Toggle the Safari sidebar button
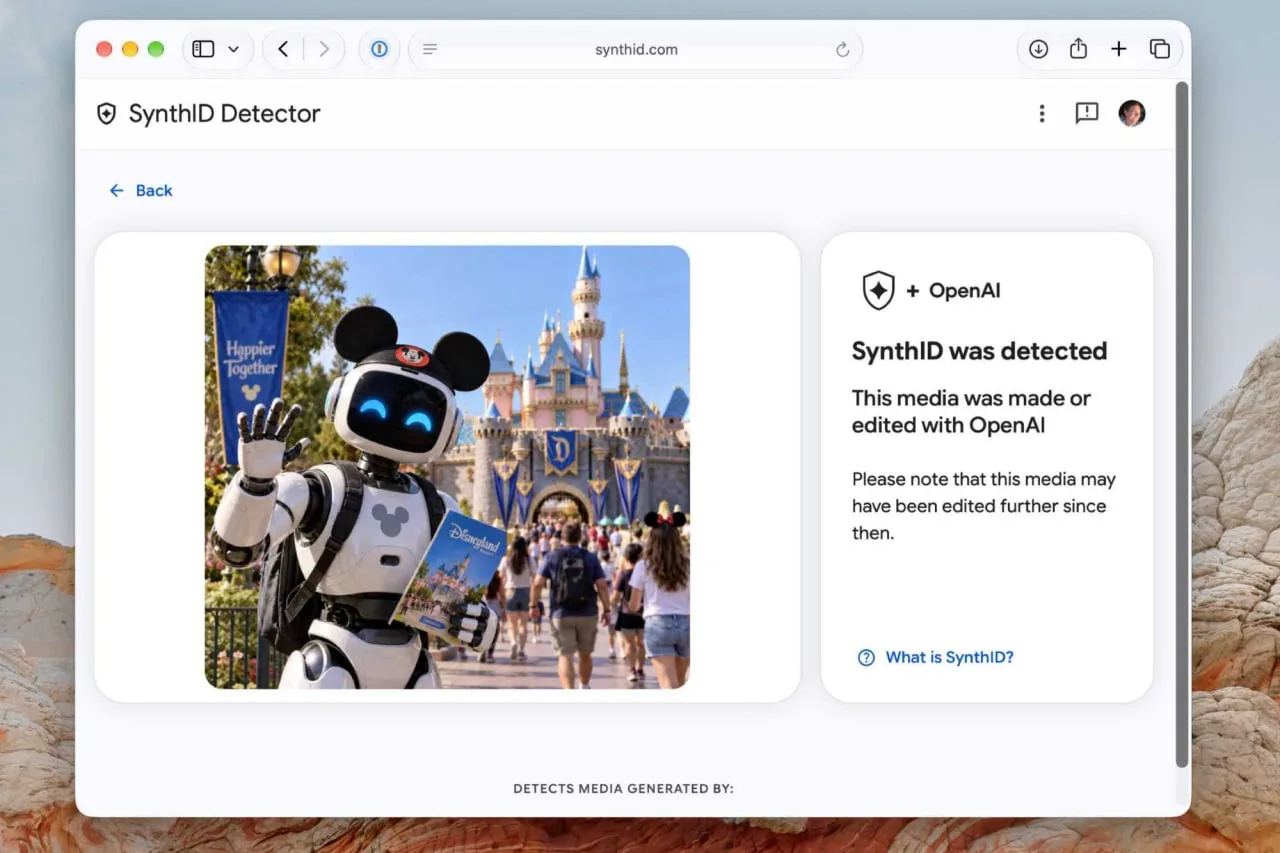 203,49
